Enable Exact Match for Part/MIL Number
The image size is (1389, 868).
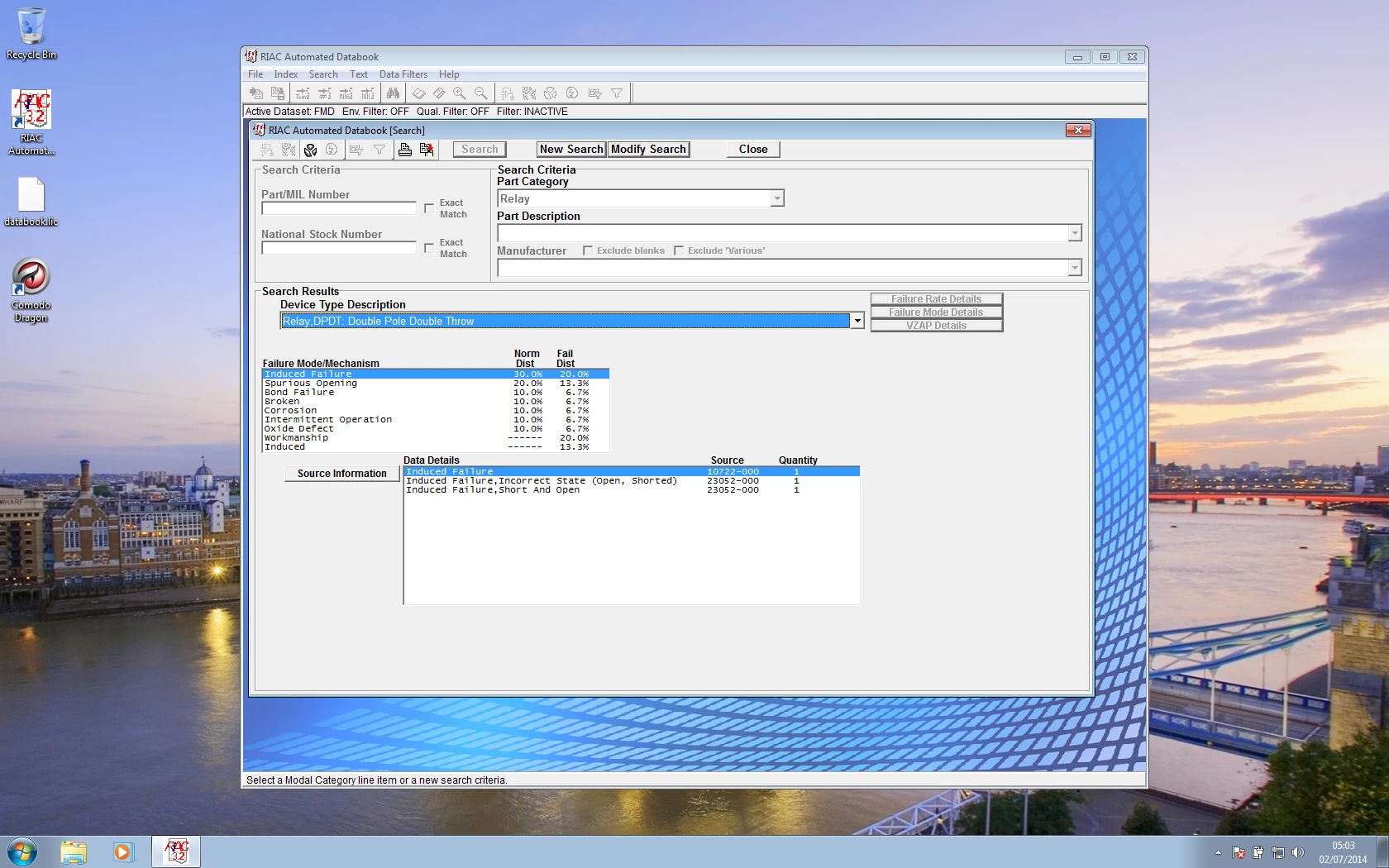[429, 208]
